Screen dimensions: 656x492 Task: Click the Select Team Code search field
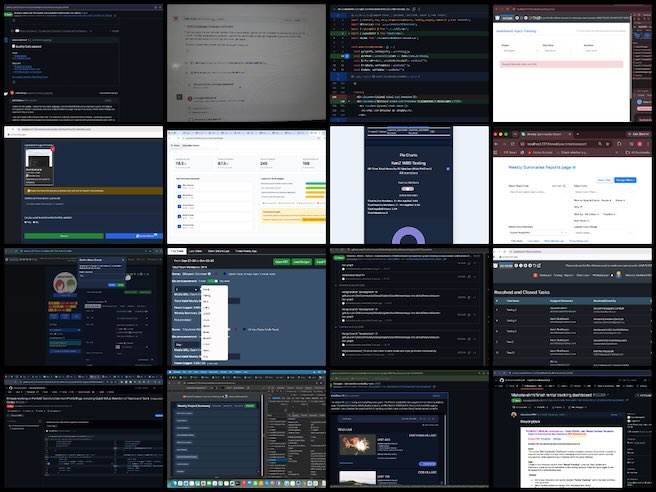(537, 192)
